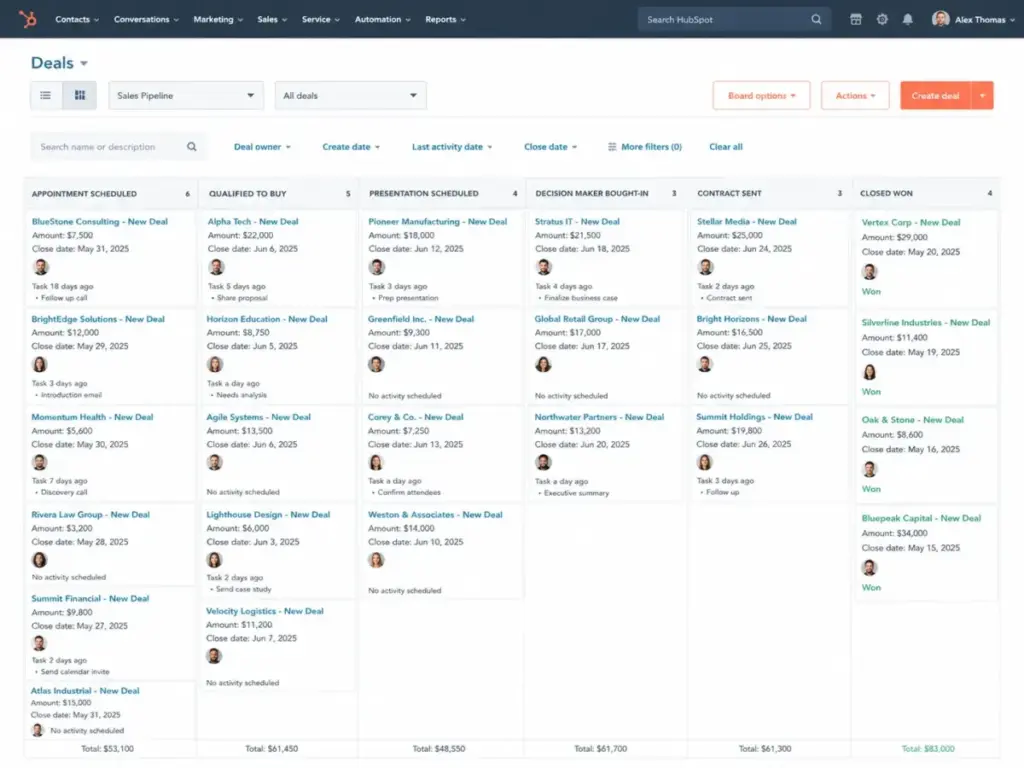
Task: Click magnifier in name or description search
Action: tap(191, 147)
